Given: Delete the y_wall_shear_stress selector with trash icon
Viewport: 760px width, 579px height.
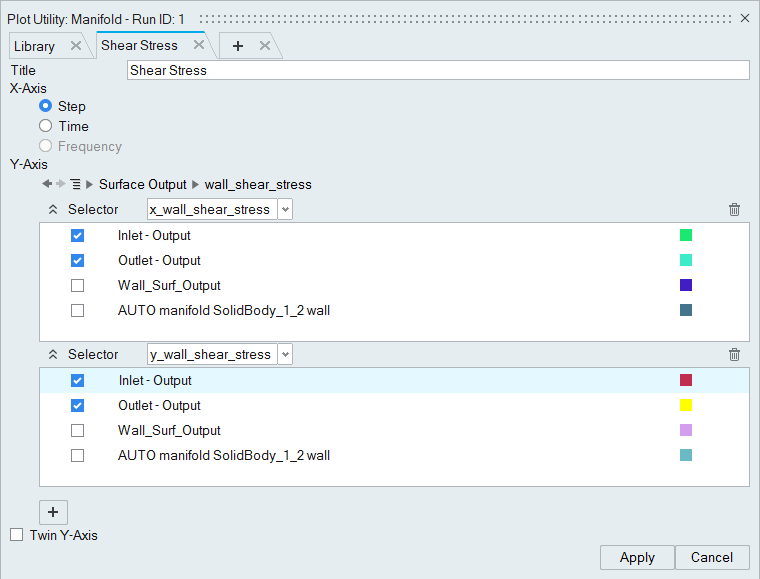Looking at the screenshot, I should click(735, 355).
